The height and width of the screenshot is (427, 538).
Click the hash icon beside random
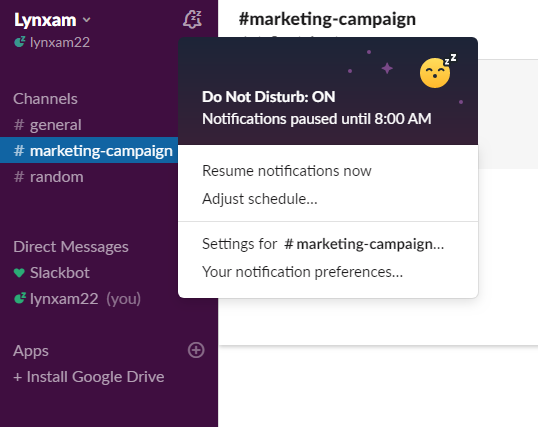(19, 177)
